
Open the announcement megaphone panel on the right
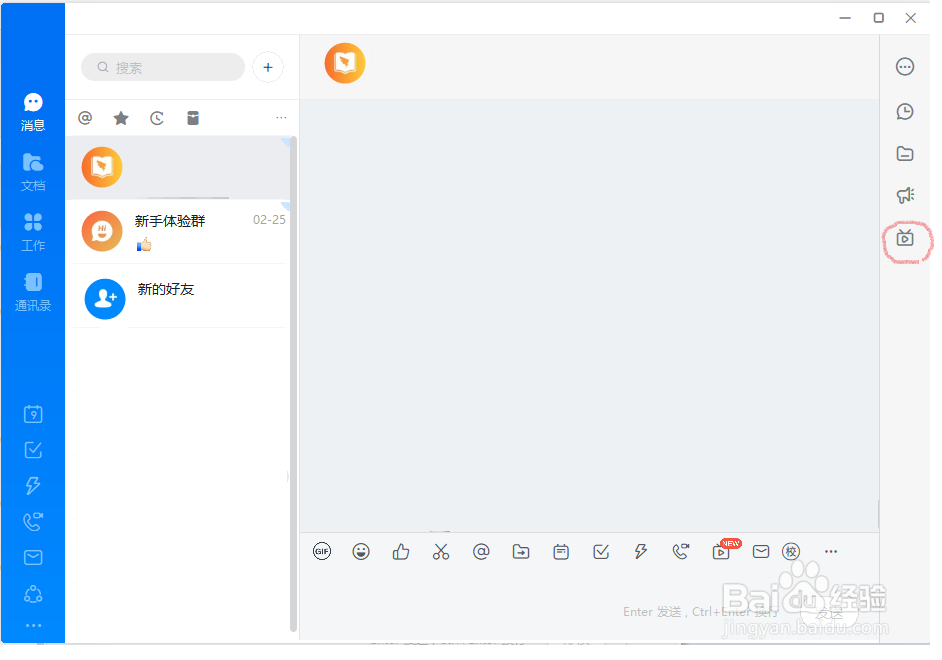pos(905,195)
